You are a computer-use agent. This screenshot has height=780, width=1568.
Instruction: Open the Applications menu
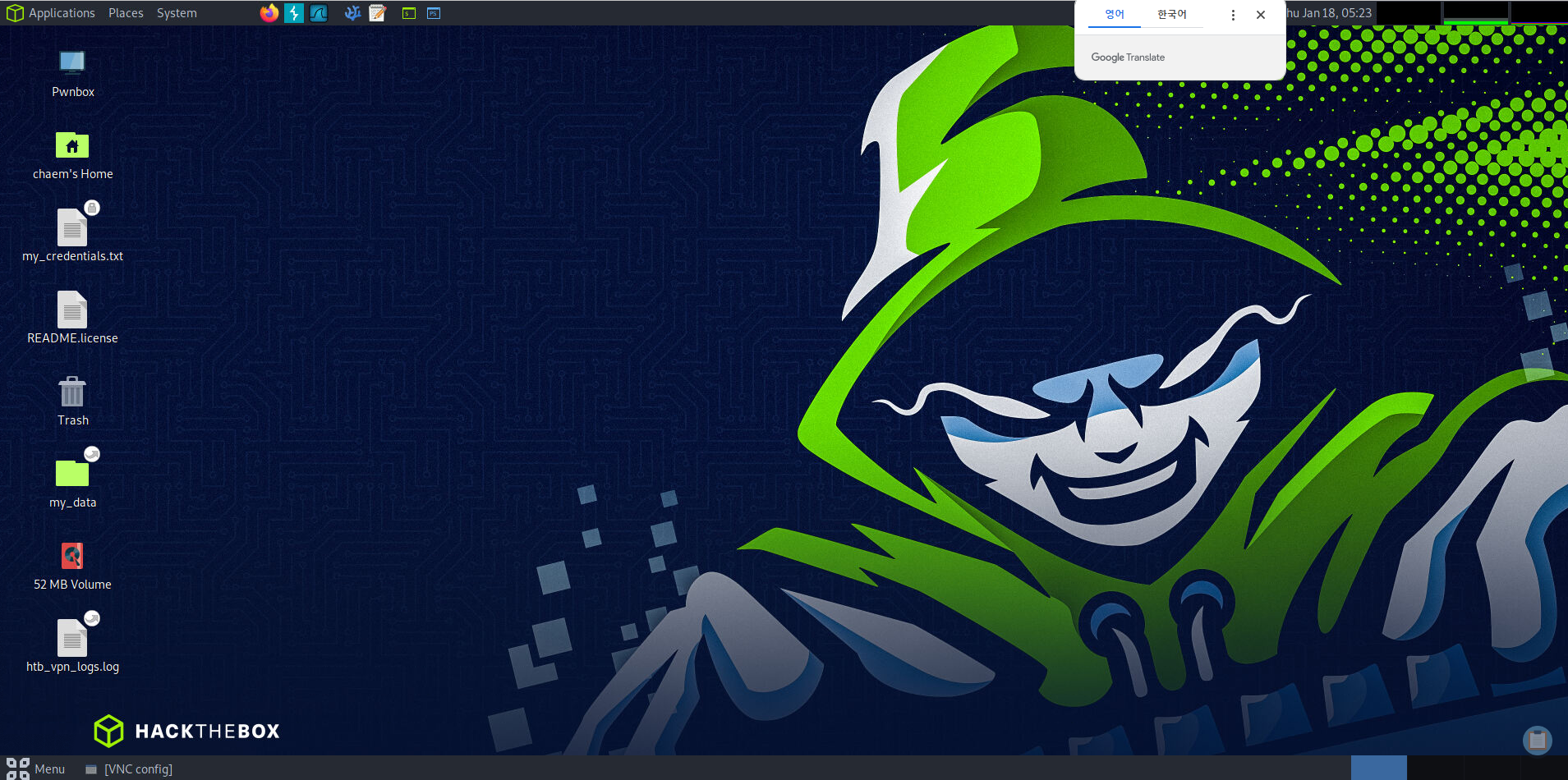click(51, 13)
